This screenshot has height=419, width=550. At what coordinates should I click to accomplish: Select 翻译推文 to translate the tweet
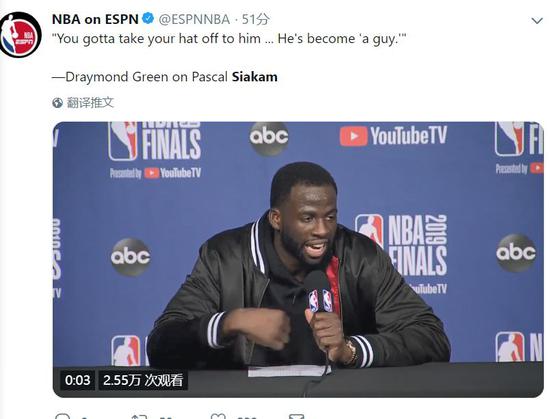[x=90, y=102]
